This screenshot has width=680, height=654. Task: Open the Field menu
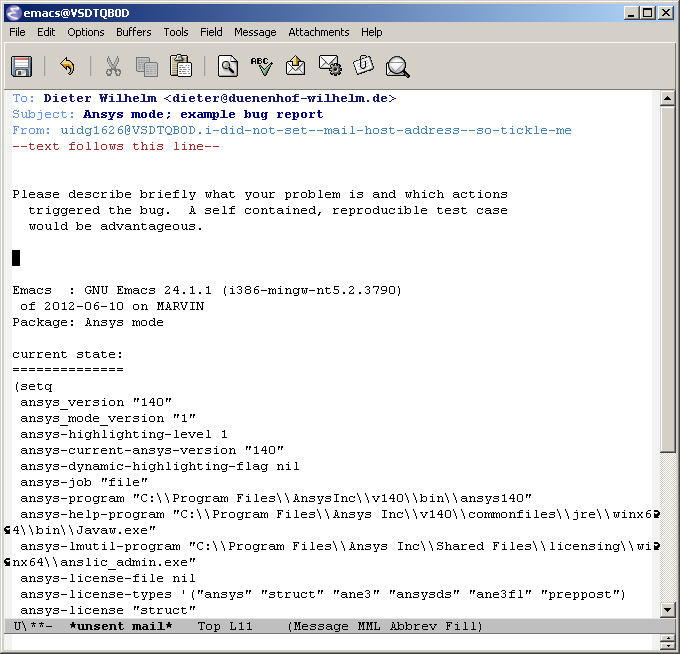pos(211,32)
